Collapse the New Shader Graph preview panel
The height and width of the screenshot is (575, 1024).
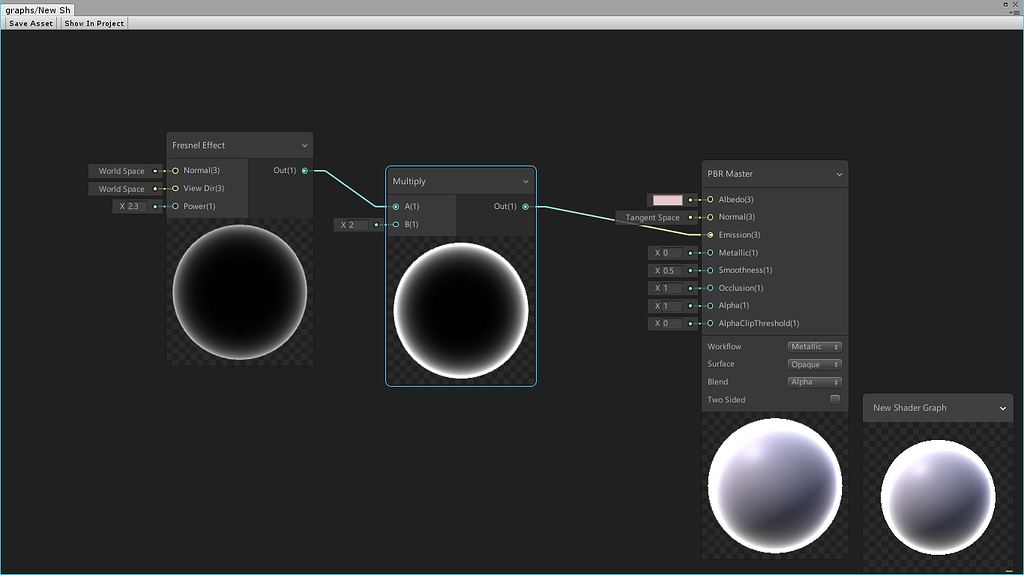pyautogui.click(x=1003, y=408)
